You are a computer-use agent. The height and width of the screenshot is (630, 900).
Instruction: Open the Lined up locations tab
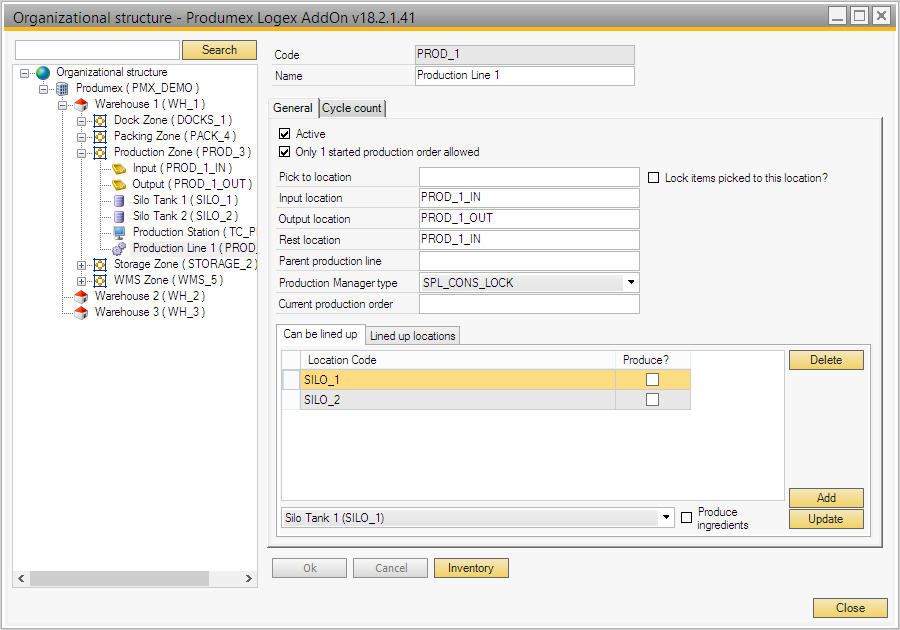(412, 336)
